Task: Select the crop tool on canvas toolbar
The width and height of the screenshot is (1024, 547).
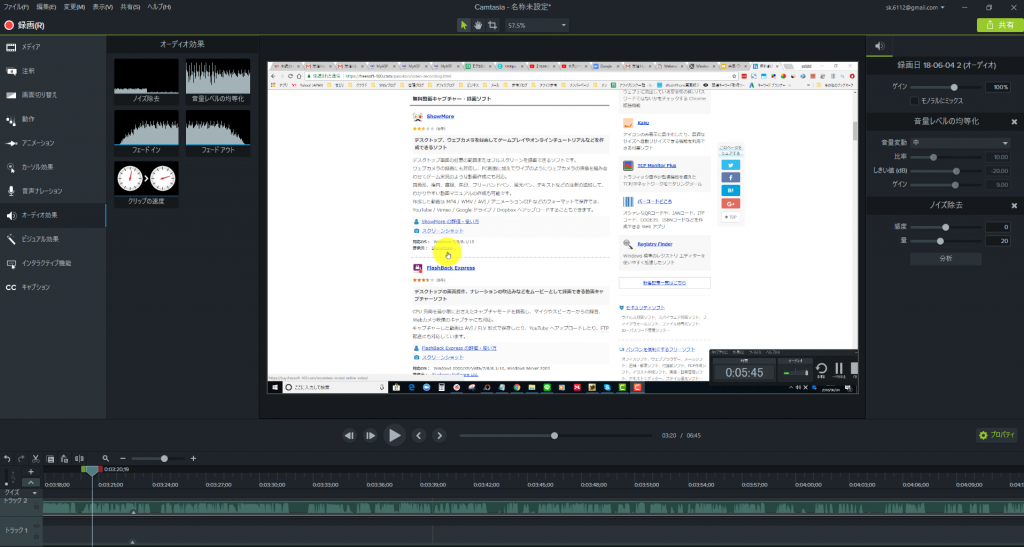Action: point(492,25)
